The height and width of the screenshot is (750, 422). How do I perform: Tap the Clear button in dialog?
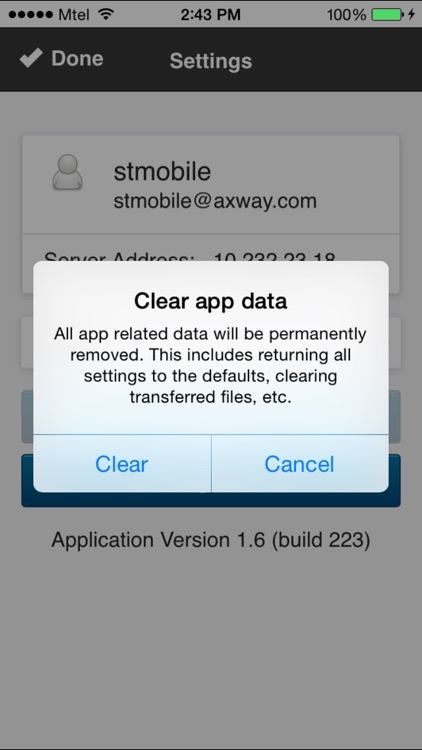122,463
